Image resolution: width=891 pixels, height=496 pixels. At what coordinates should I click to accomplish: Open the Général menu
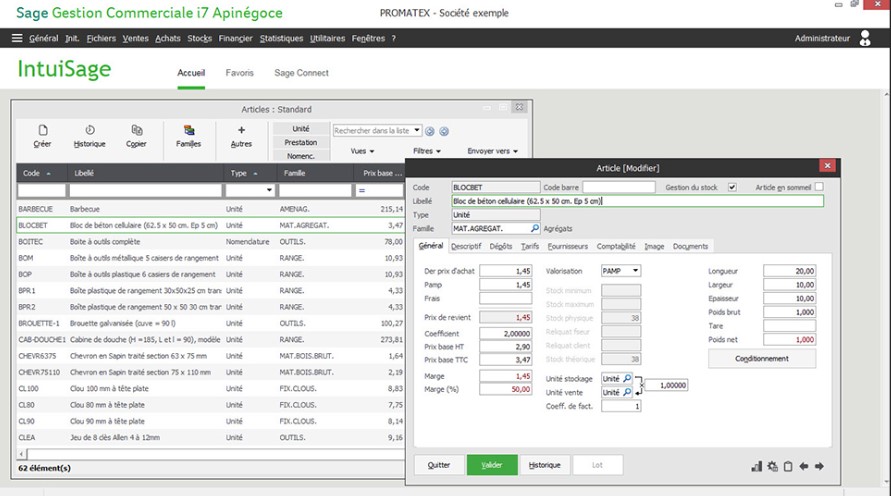(44, 38)
